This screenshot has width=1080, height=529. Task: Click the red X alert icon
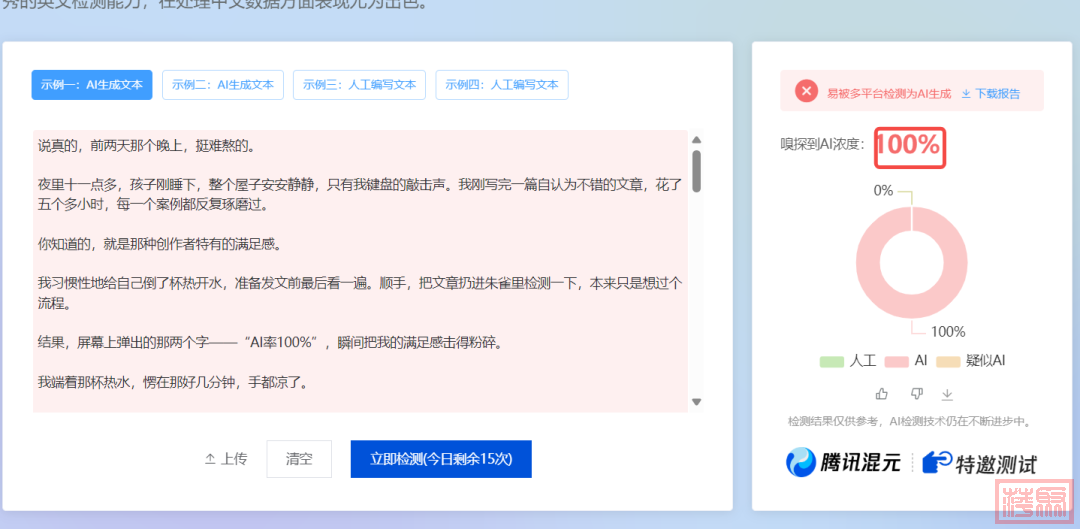(x=806, y=92)
